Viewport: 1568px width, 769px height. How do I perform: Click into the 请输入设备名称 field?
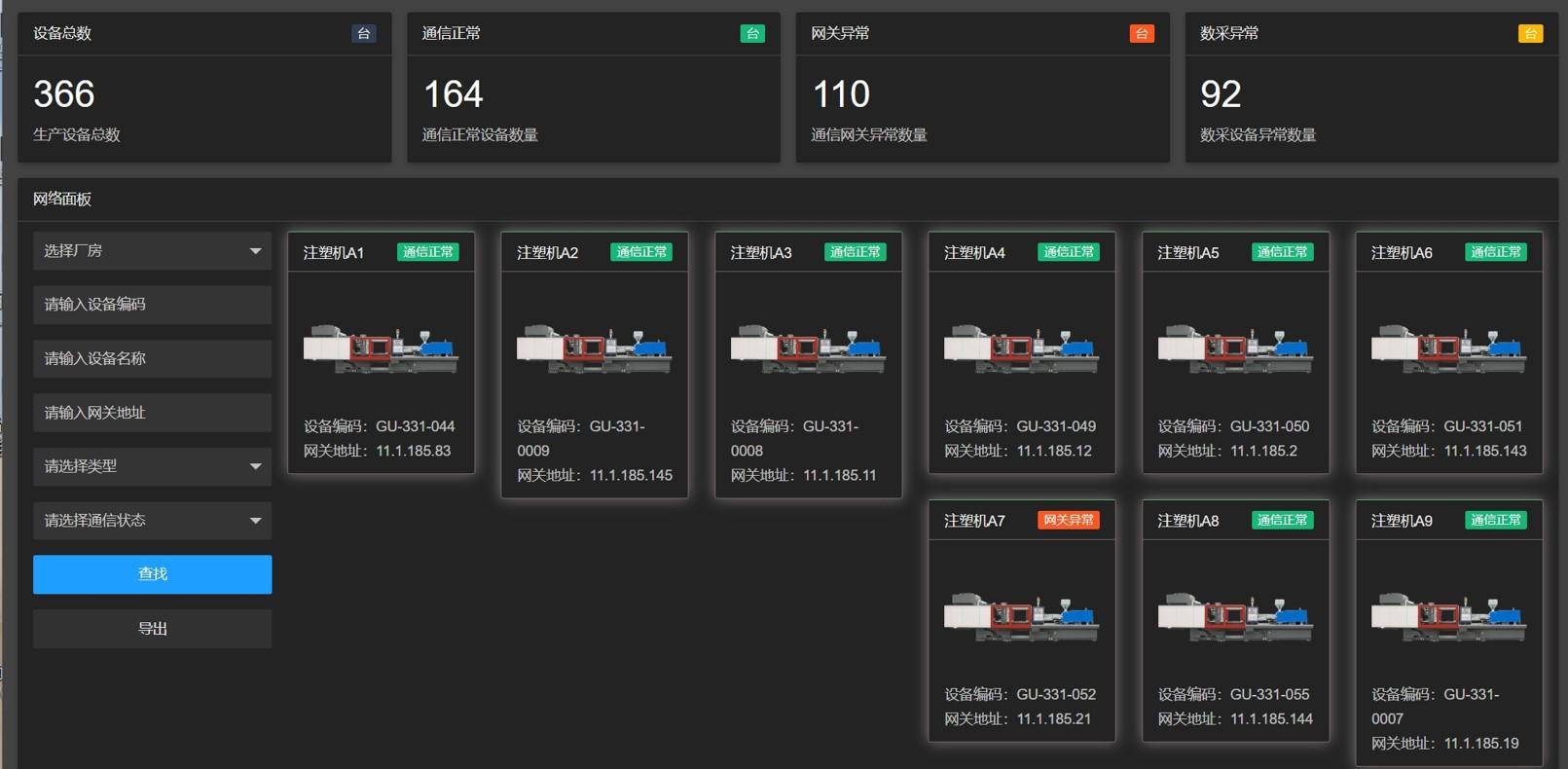pyautogui.click(x=152, y=359)
